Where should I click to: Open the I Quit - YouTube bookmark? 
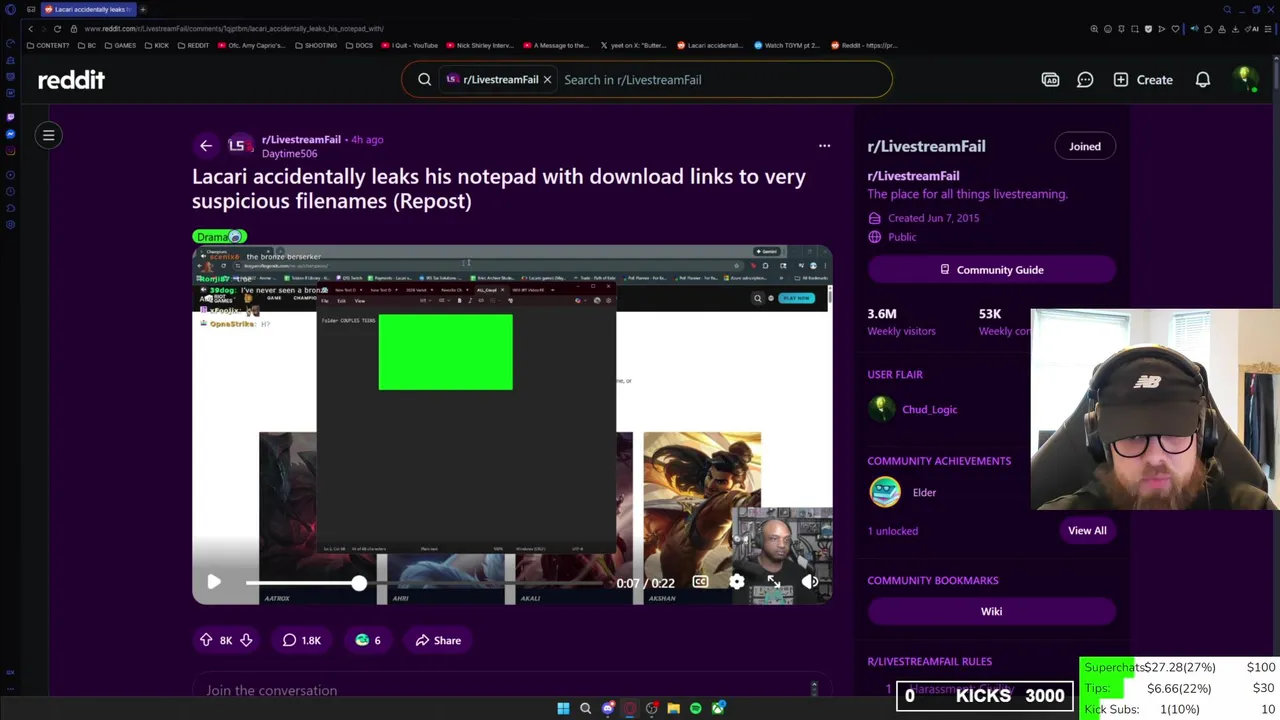click(x=410, y=45)
